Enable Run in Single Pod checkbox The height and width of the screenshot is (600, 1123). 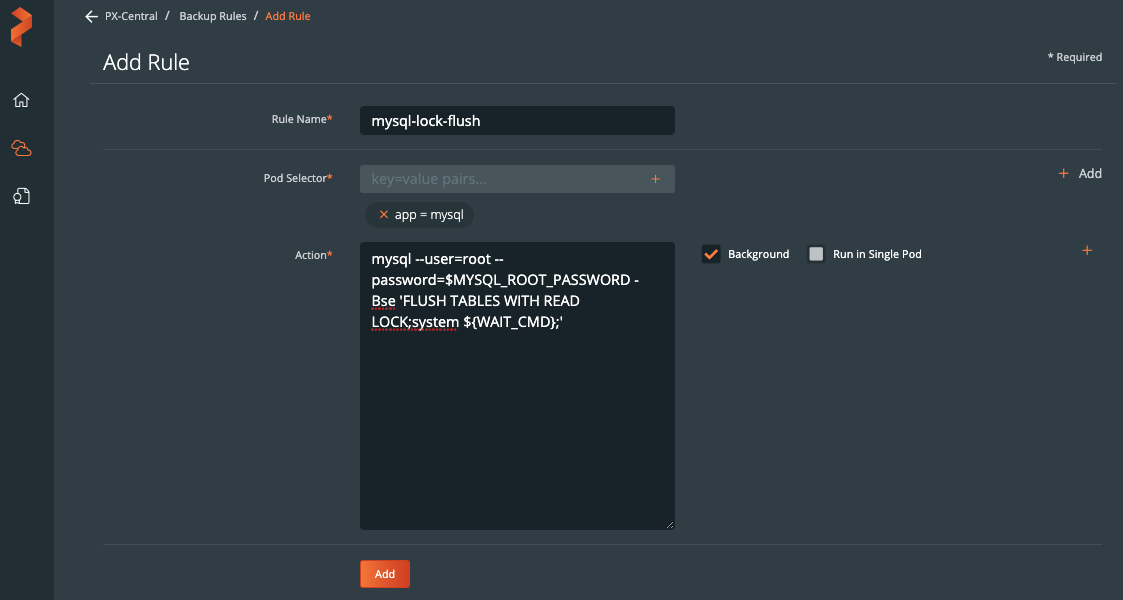pos(816,254)
